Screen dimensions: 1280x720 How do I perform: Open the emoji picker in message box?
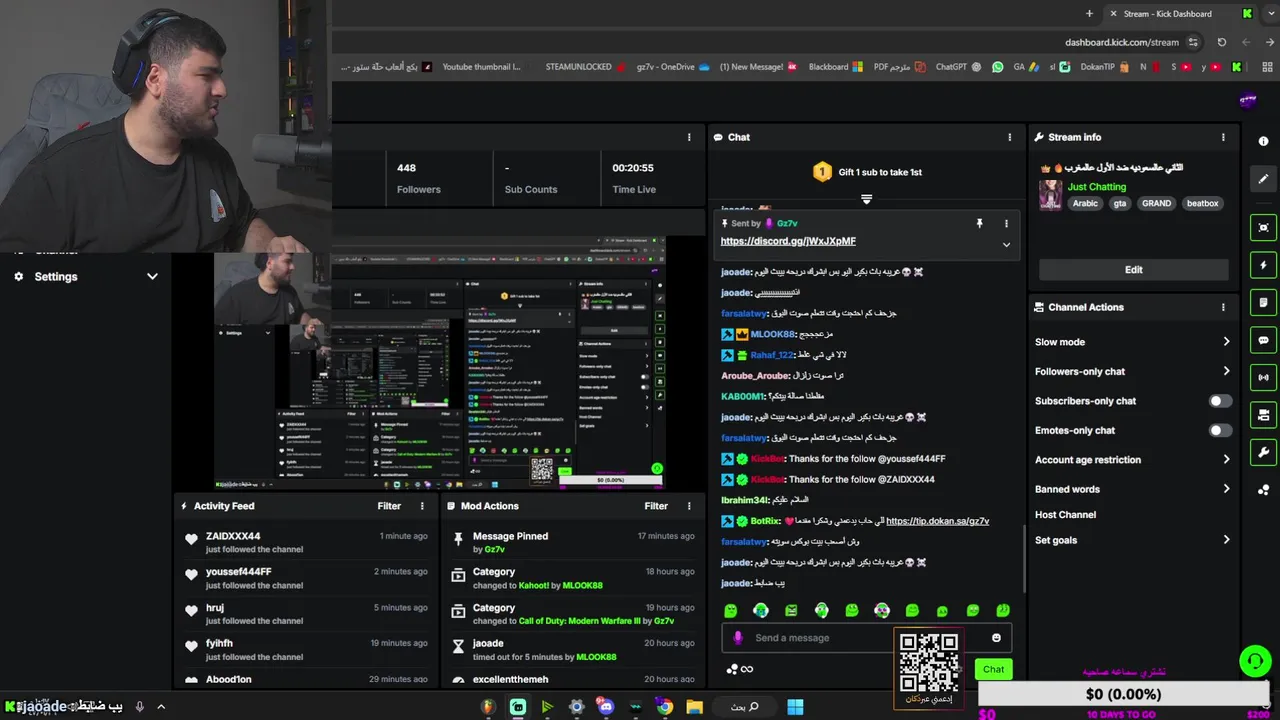[996, 638]
